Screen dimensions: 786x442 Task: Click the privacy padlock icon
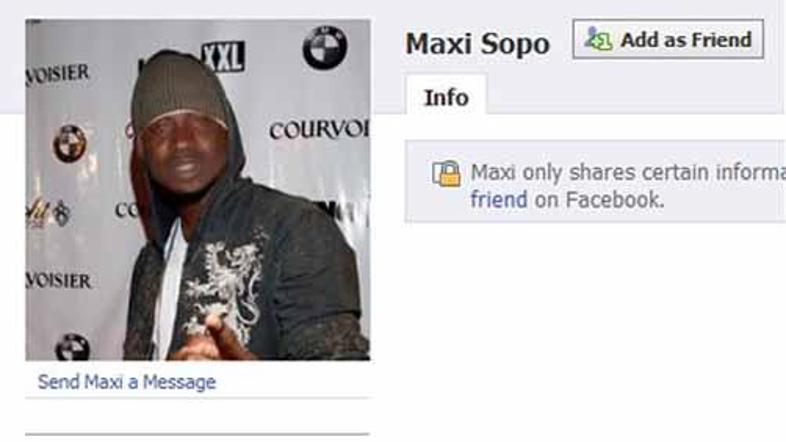tap(446, 174)
